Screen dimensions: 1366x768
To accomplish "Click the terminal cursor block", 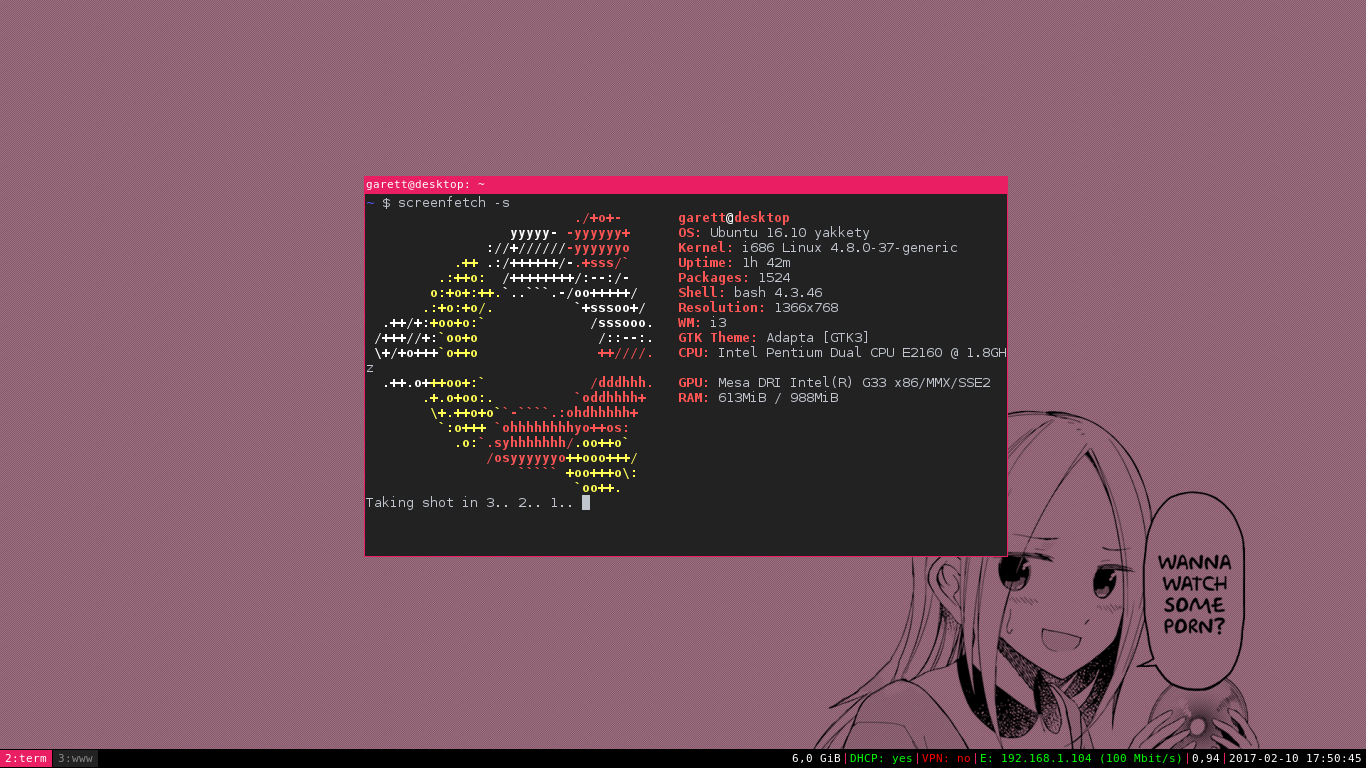I will click(586, 503).
